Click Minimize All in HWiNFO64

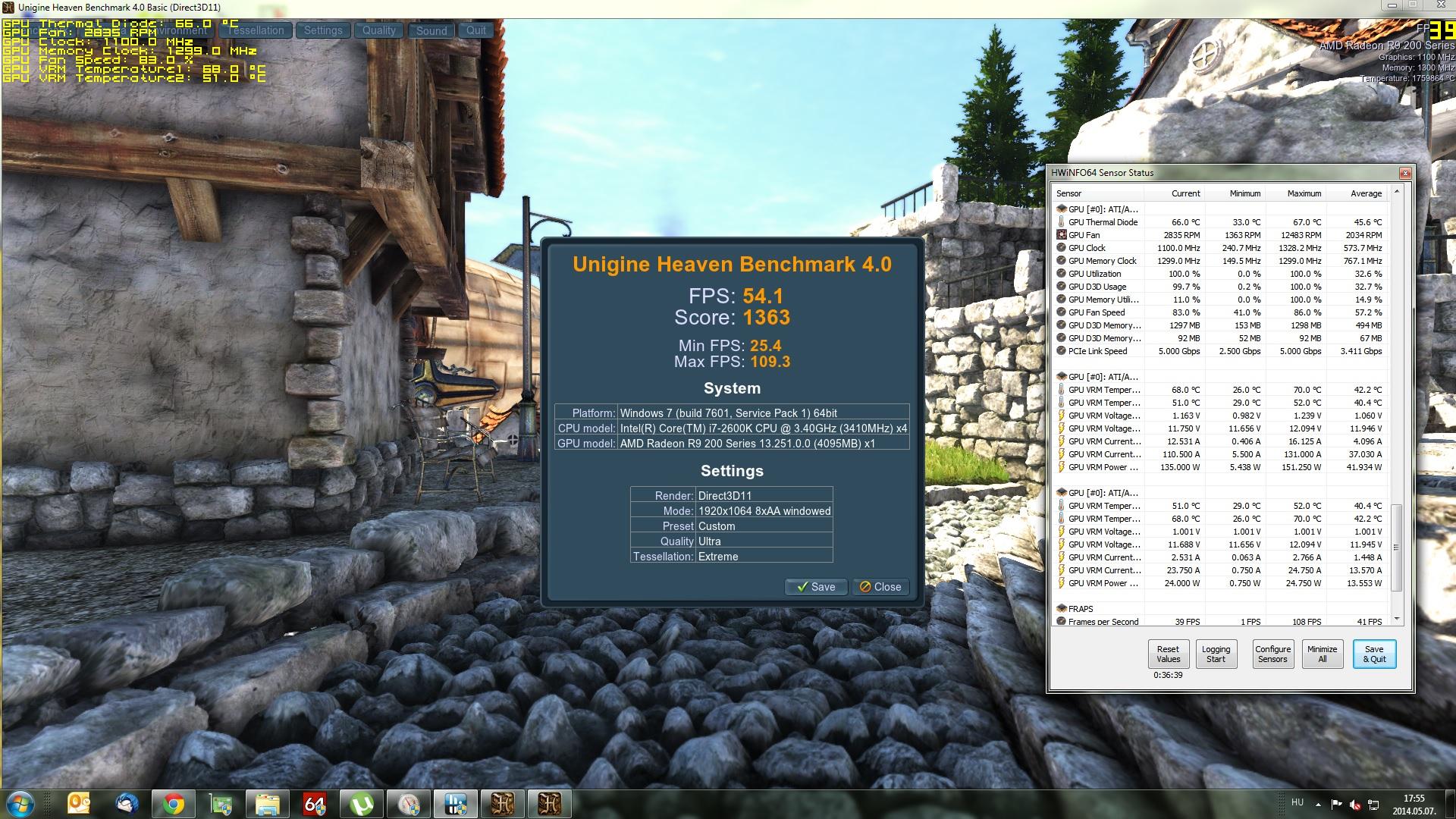click(x=1322, y=654)
